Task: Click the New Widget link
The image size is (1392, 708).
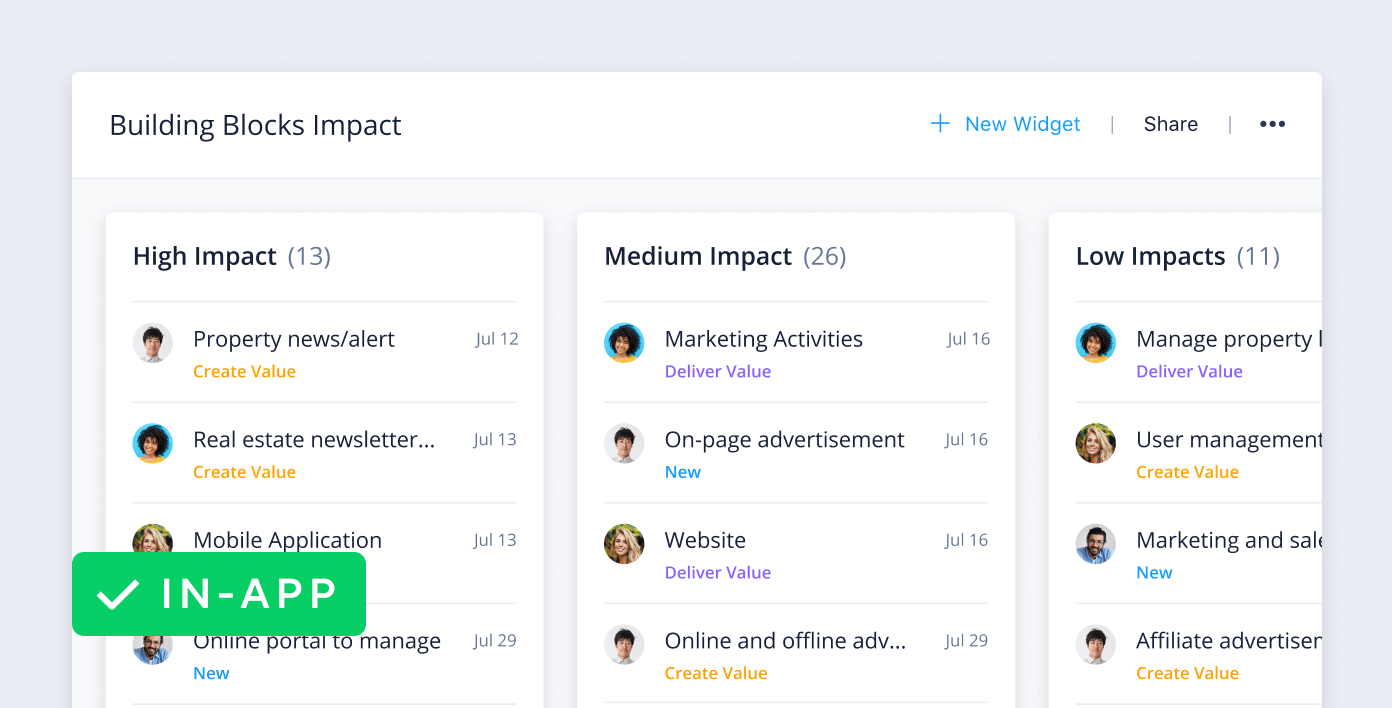Action: click(x=1022, y=124)
